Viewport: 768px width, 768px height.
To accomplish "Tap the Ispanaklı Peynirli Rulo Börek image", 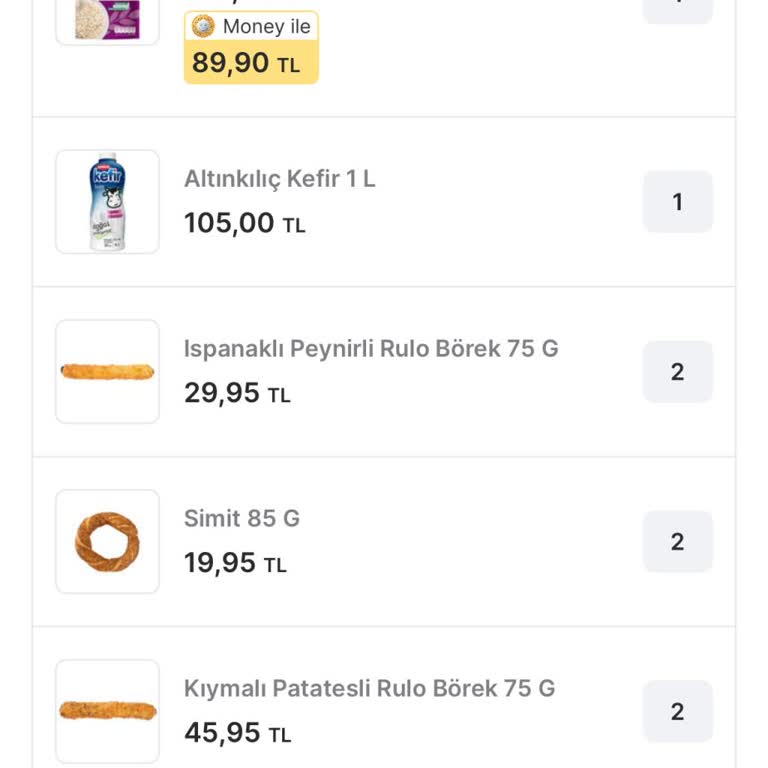I will coord(107,372).
